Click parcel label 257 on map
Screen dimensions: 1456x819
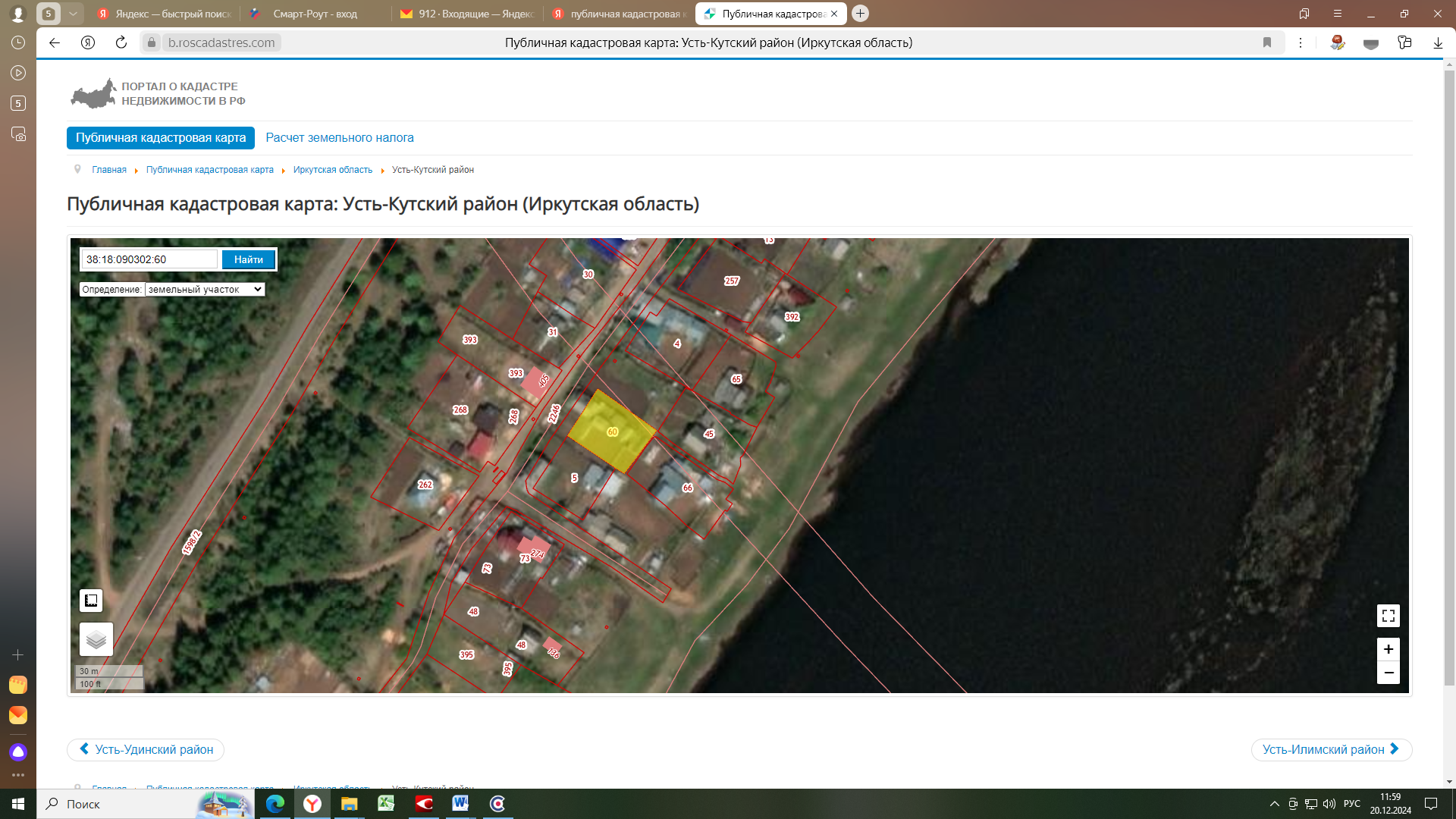click(x=732, y=281)
